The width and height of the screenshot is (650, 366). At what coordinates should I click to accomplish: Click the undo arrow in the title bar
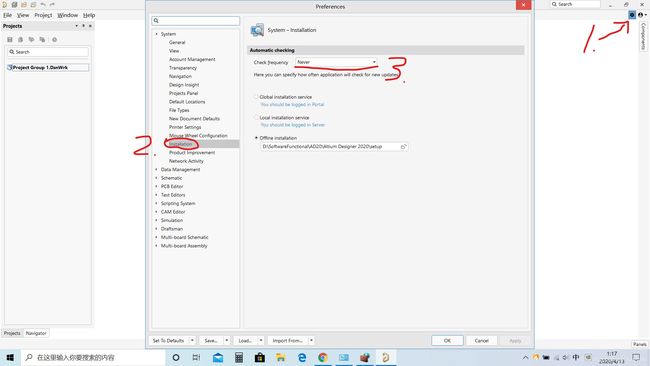(43, 5)
